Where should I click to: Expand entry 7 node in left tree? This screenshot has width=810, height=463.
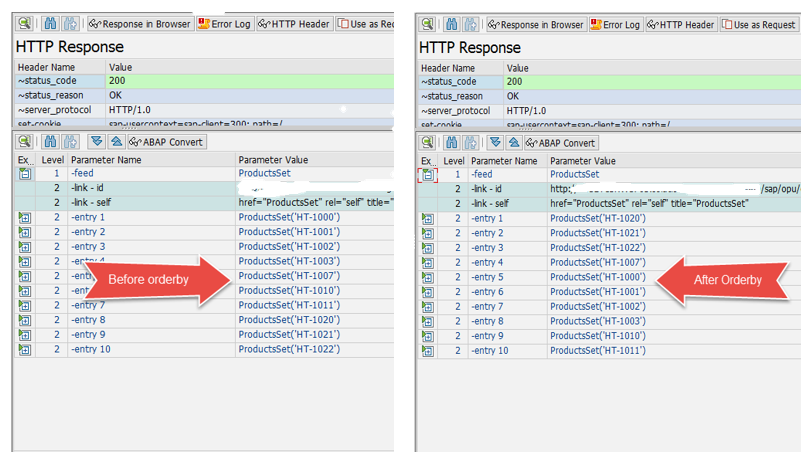click(24, 305)
